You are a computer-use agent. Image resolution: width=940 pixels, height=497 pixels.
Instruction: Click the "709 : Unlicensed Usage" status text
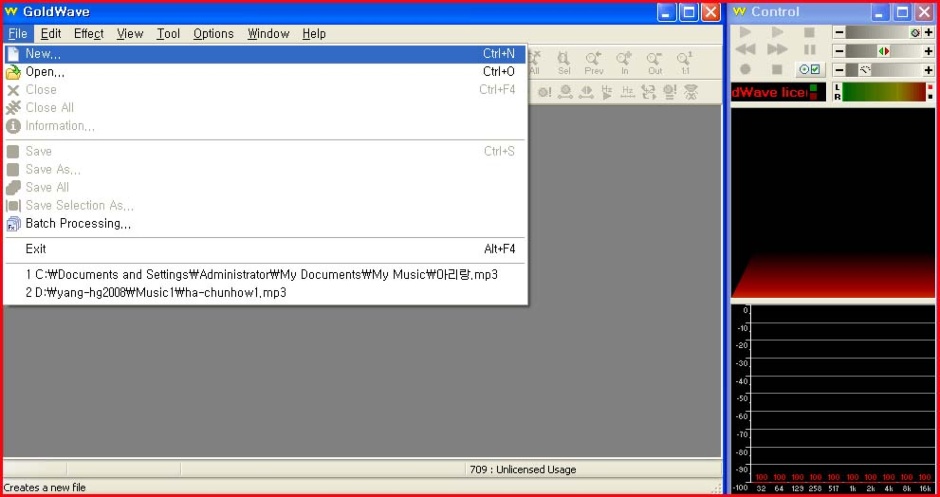pyautogui.click(x=523, y=469)
